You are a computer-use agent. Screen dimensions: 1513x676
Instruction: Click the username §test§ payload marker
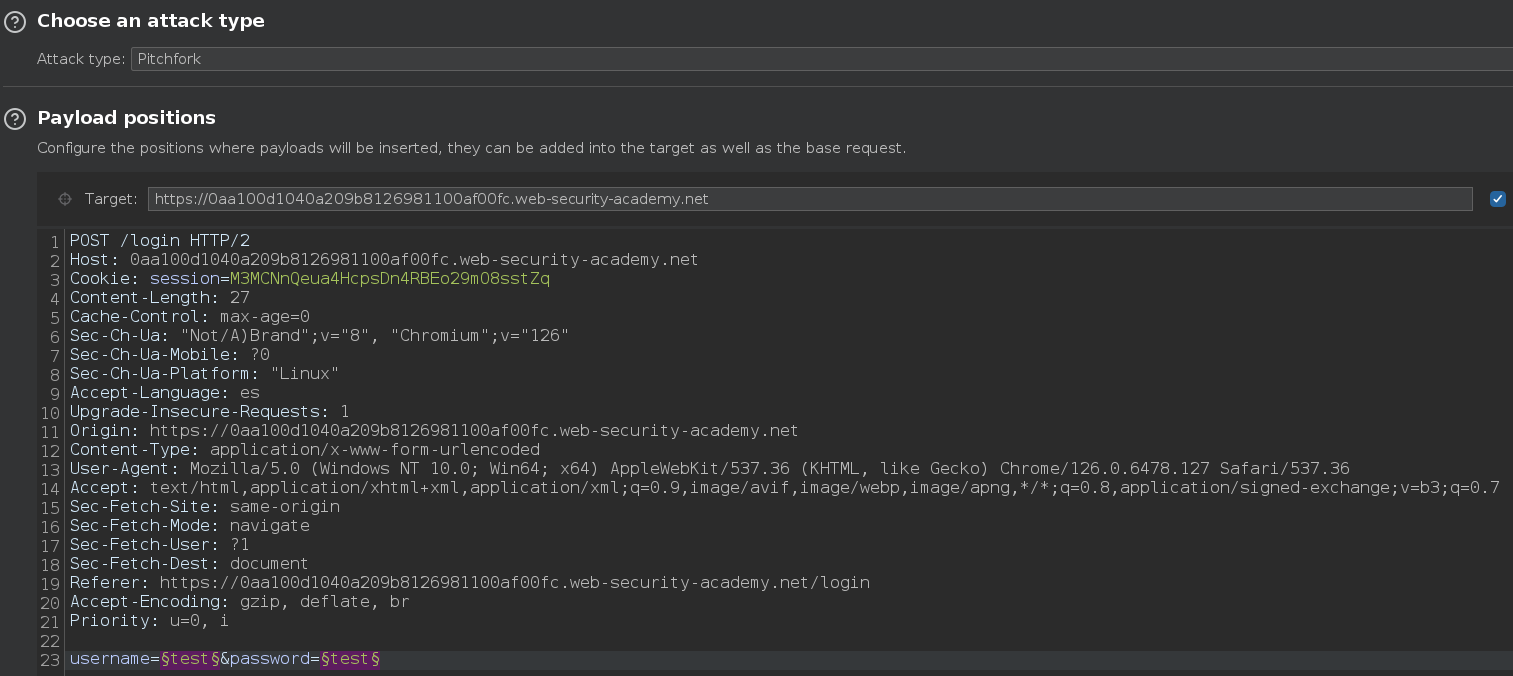pos(190,660)
